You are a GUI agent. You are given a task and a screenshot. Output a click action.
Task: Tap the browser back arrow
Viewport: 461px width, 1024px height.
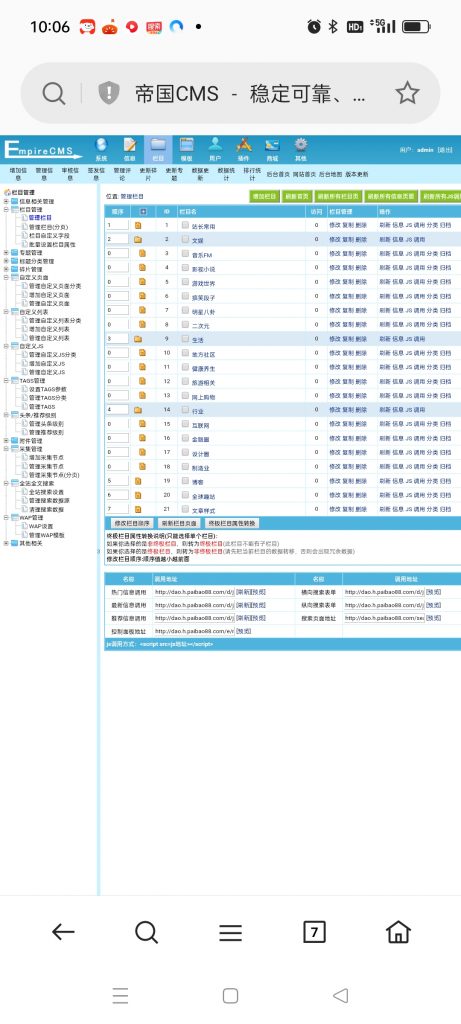tap(63, 932)
